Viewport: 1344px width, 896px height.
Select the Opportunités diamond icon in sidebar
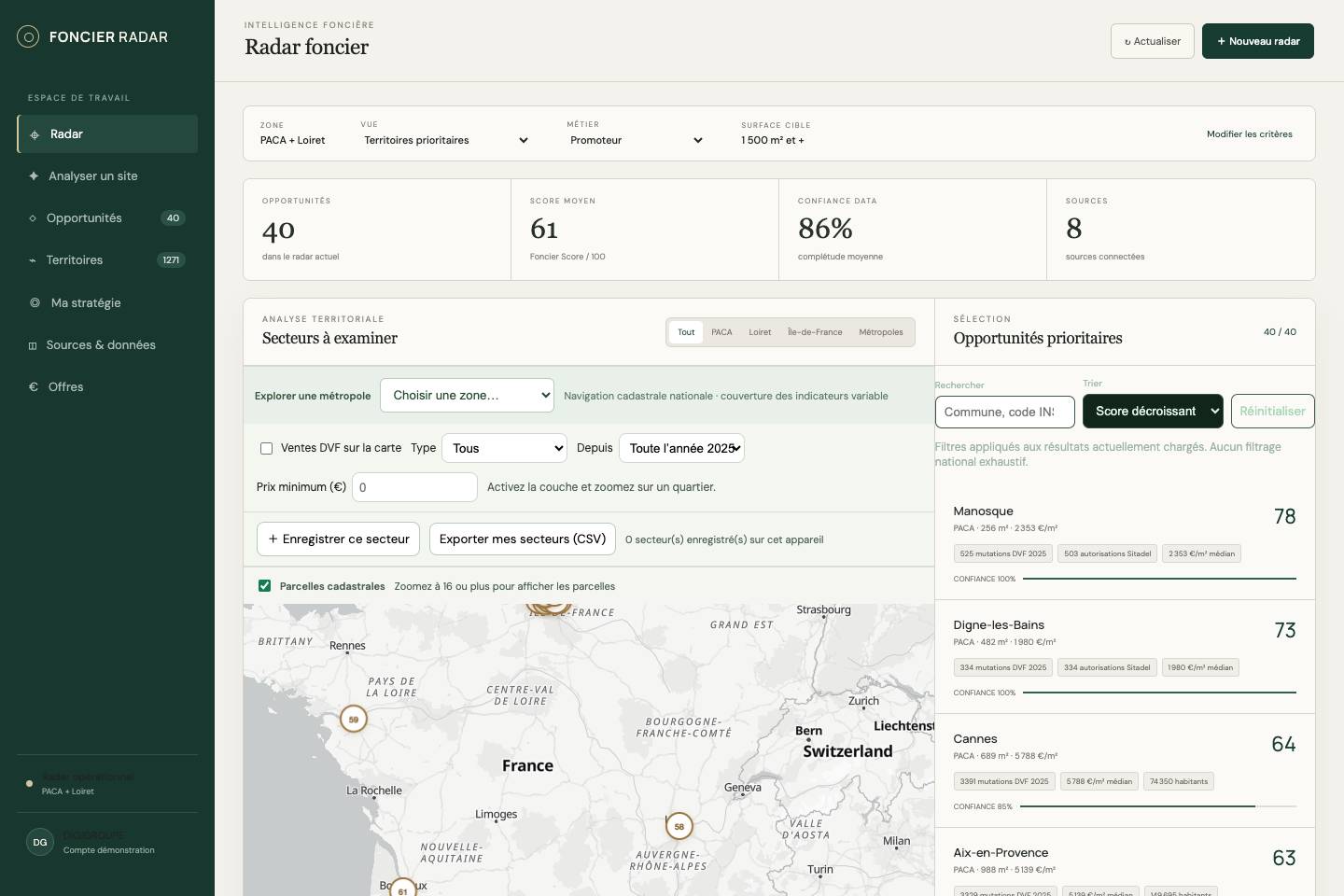(33, 218)
